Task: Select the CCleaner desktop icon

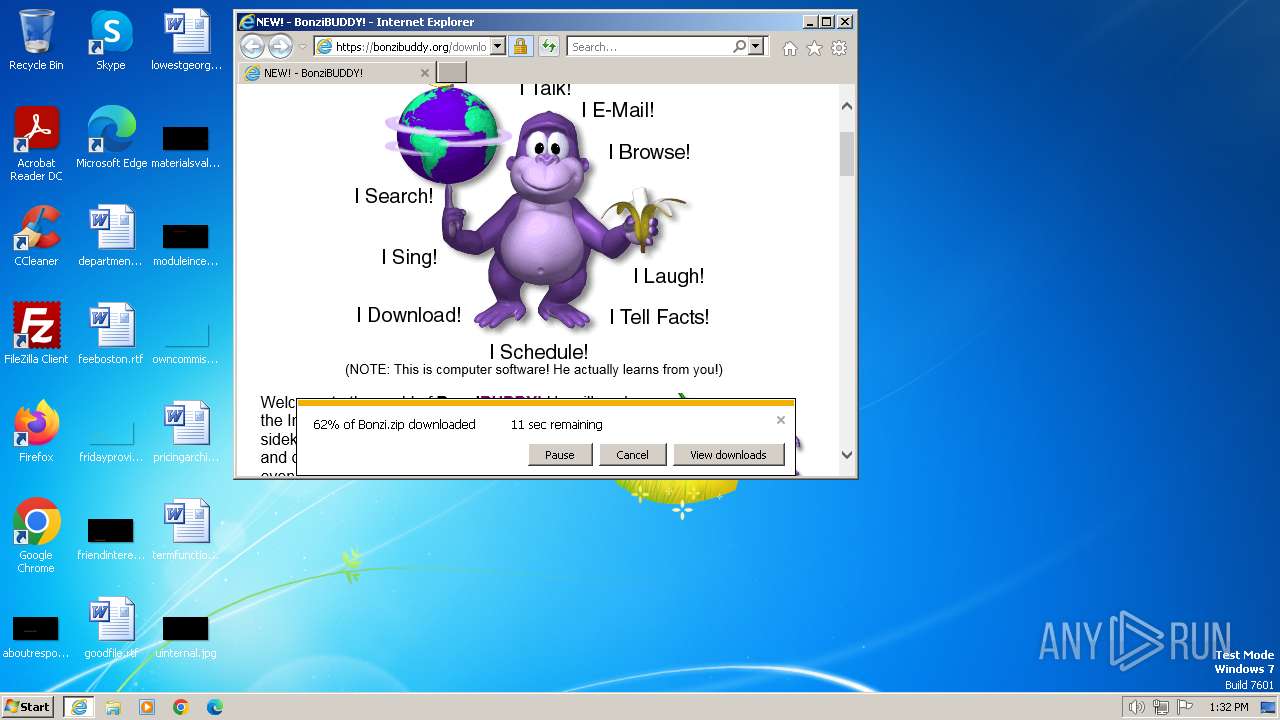Action: point(36,237)
